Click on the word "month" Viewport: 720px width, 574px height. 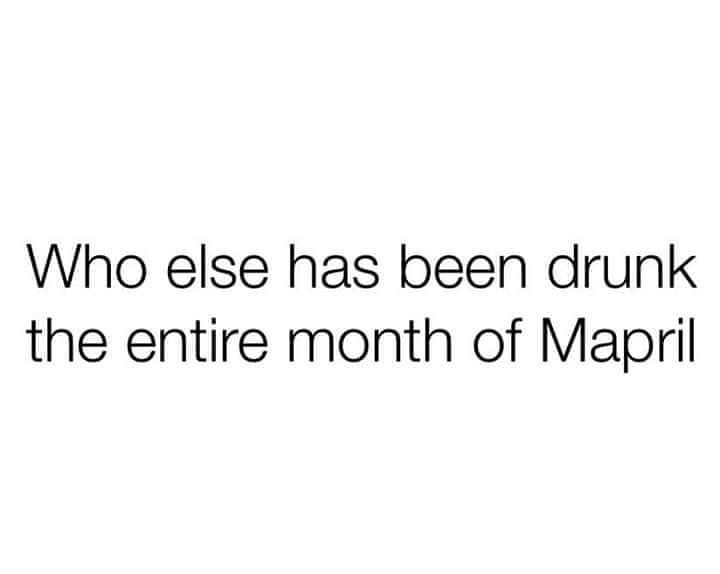(x=370, y=340)
